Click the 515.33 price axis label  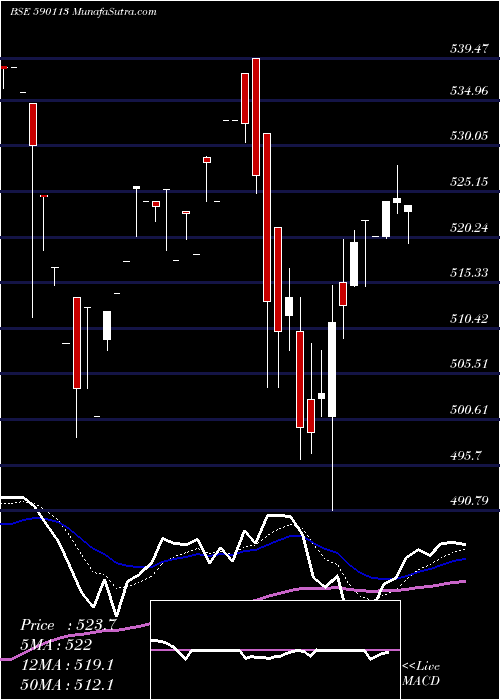tap(468, 272)
